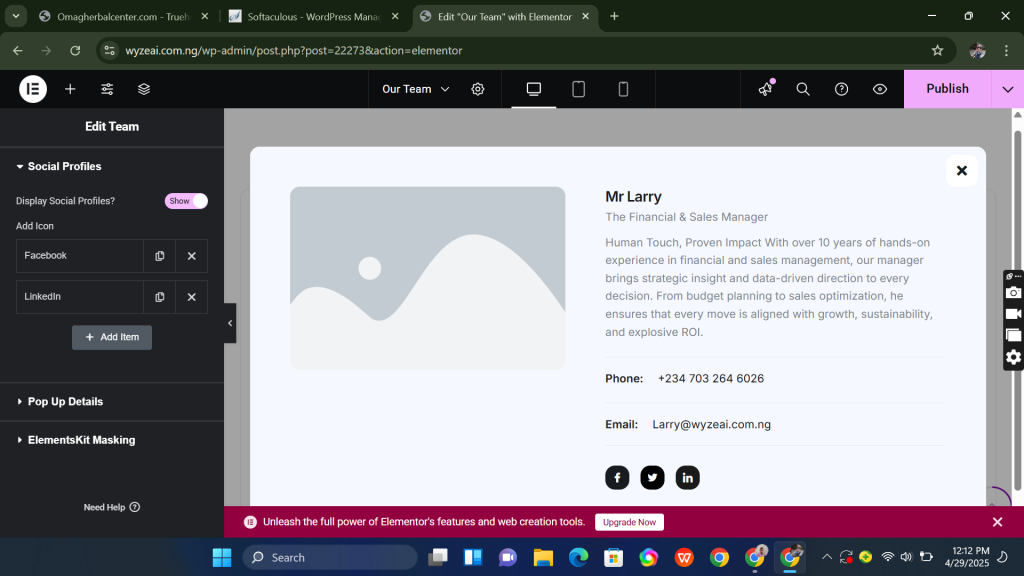The height and width of the screenshot is (576, 1024).
Task: Open What's New megaphone icon
Action: [765, 89]
